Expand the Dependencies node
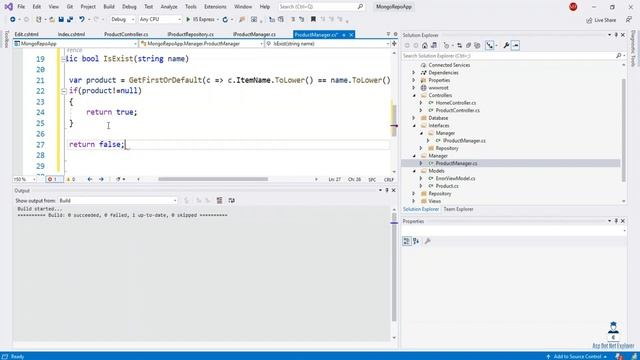 (x=413, y=73)
